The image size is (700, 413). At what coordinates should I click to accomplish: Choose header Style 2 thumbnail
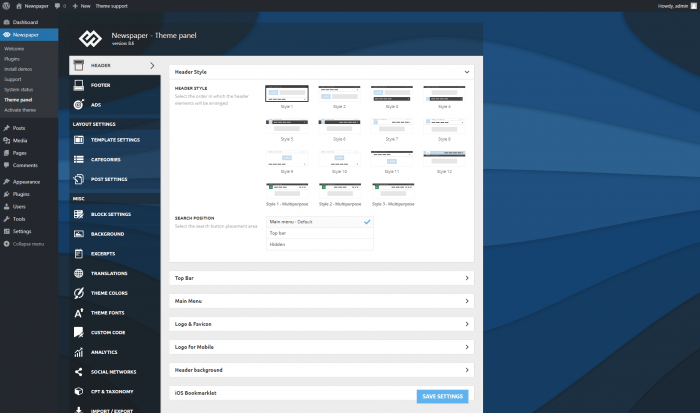click(x=339, y=94)
